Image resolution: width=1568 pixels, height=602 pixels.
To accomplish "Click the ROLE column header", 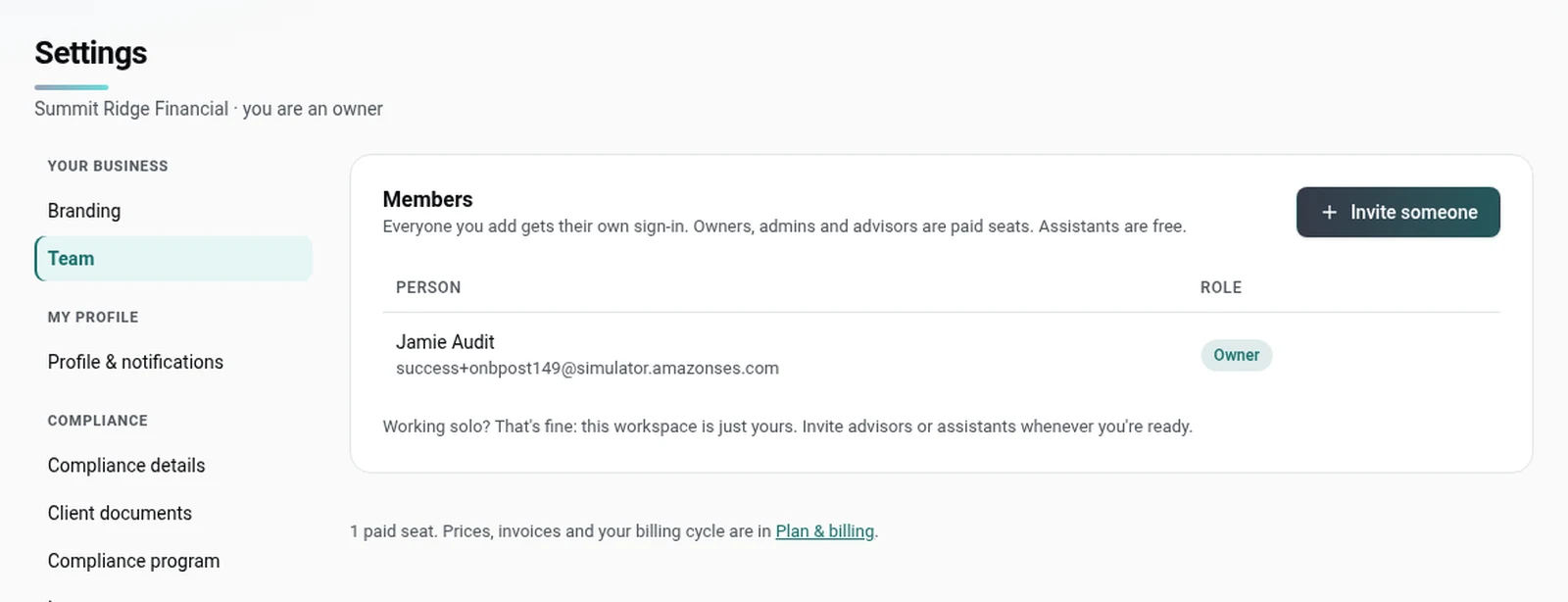I will [x=1221, y=287].
